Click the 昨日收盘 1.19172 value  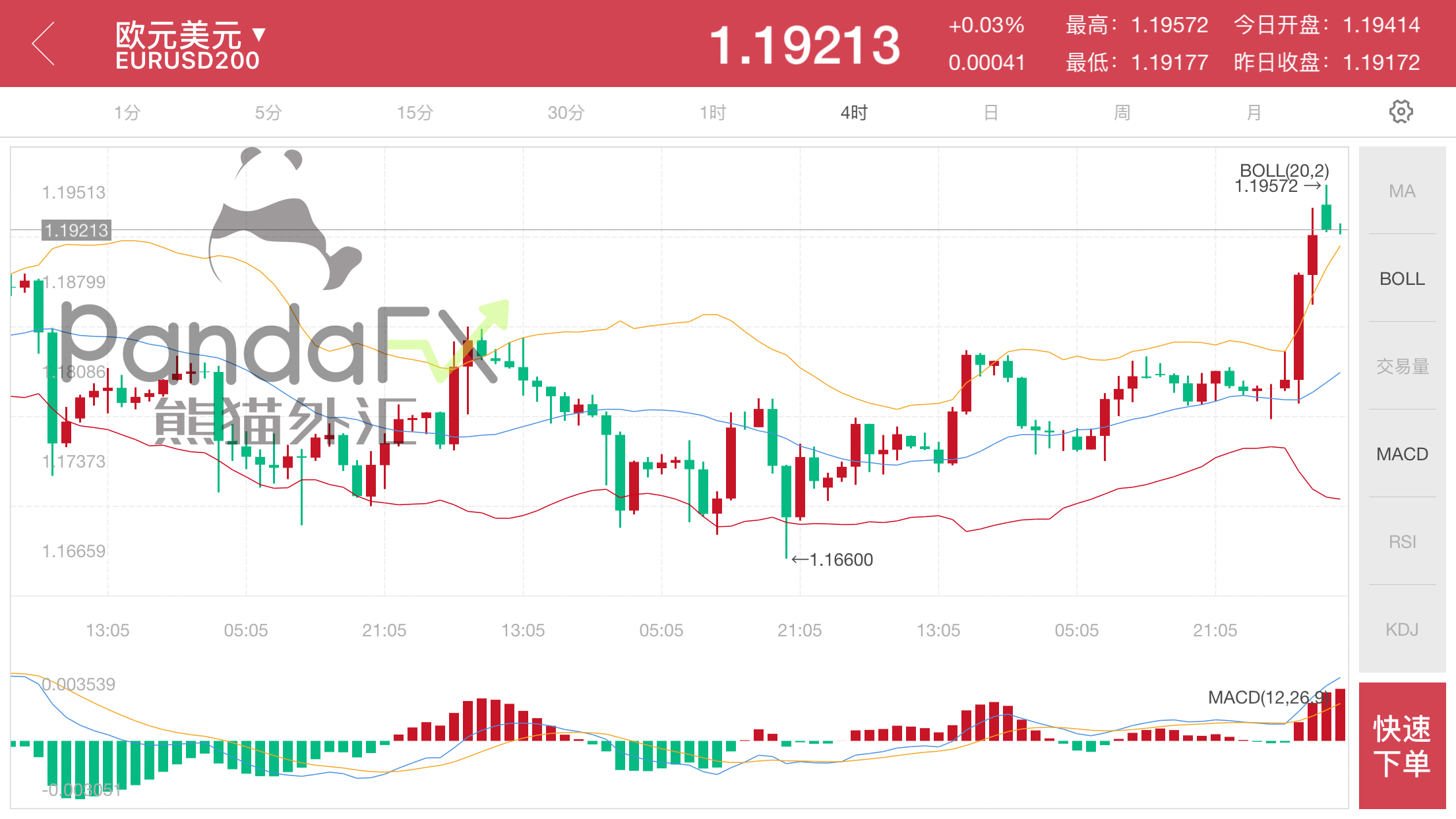(x=1381, y=63)
